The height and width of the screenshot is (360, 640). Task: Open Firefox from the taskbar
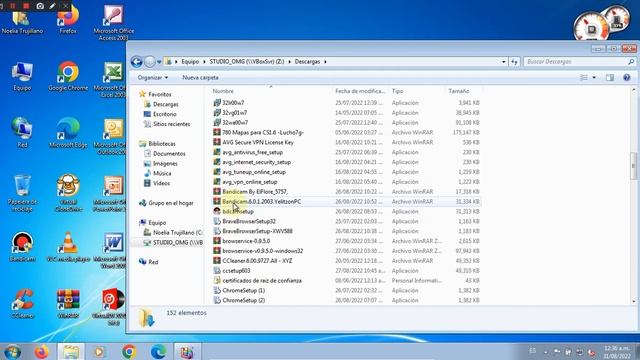[42, 352]
